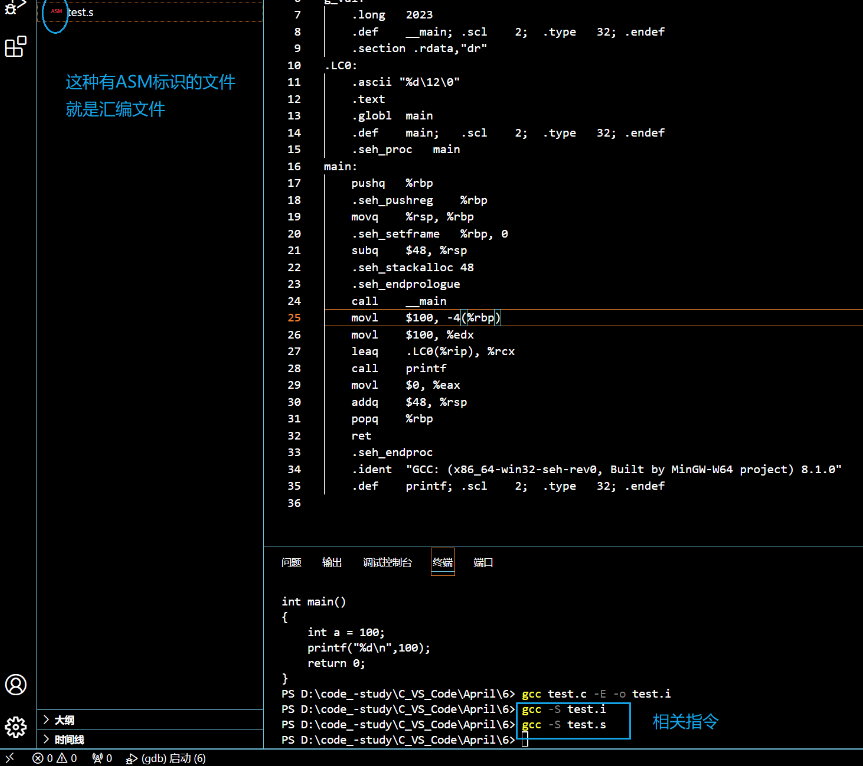Click the '.LC0:' label in the editor
The width and height of the screenshot is (863, 766).
point(340,65)
